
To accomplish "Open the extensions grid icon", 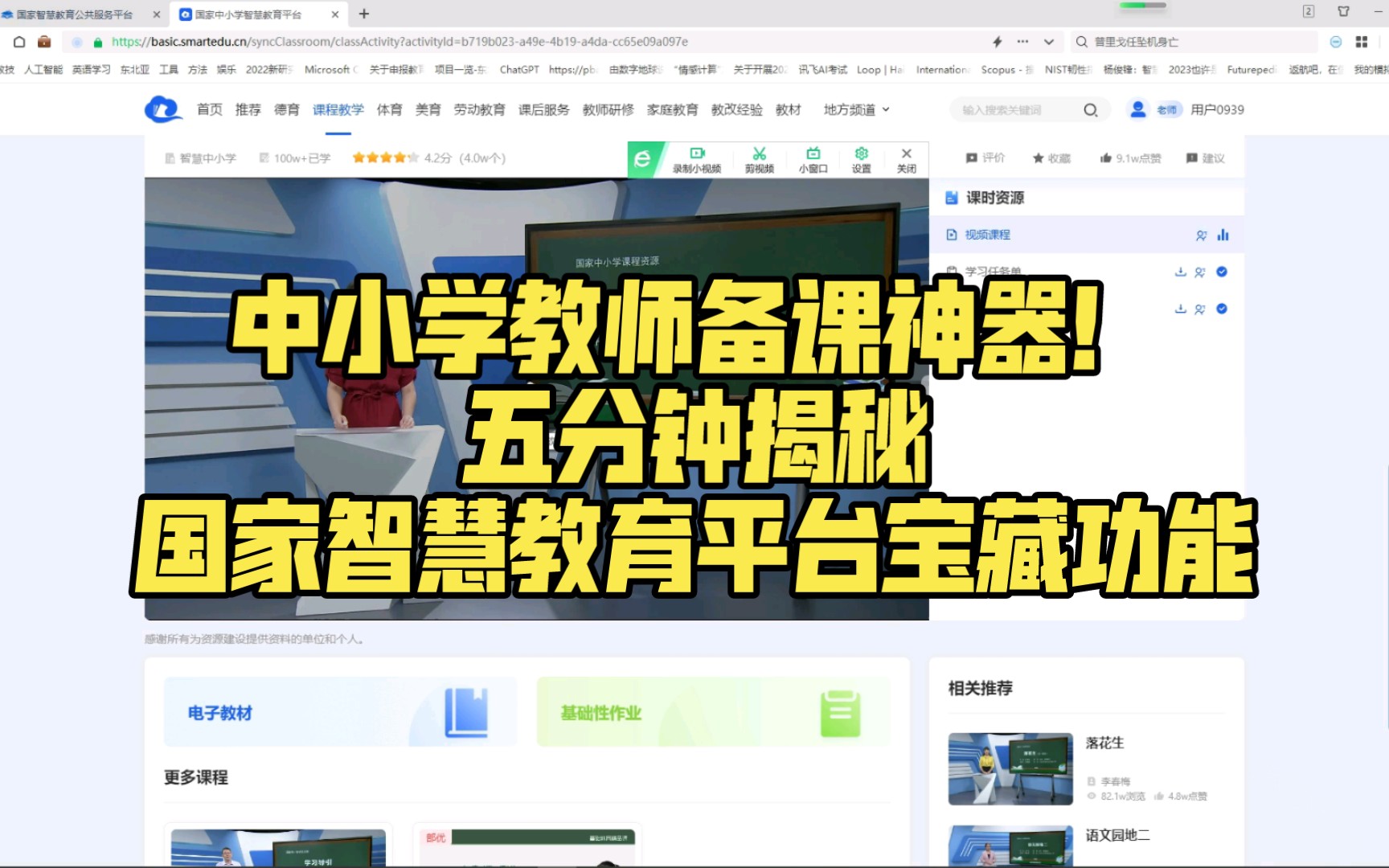I will coord(1361,42).
